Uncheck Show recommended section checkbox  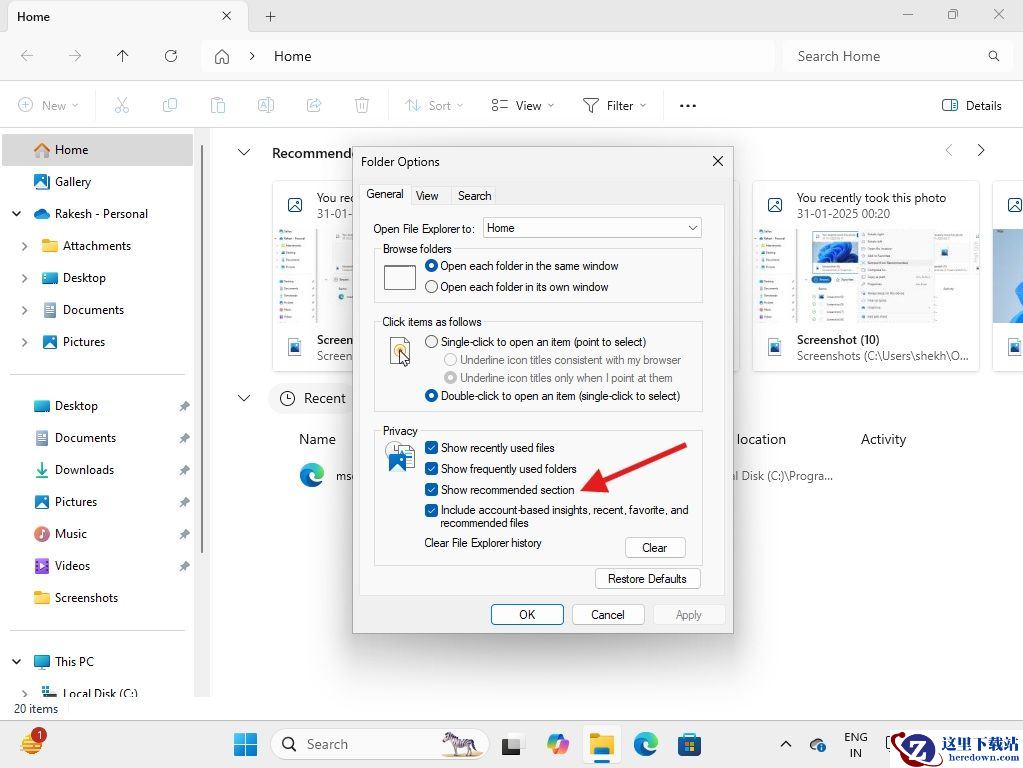[x=432, y=490]
